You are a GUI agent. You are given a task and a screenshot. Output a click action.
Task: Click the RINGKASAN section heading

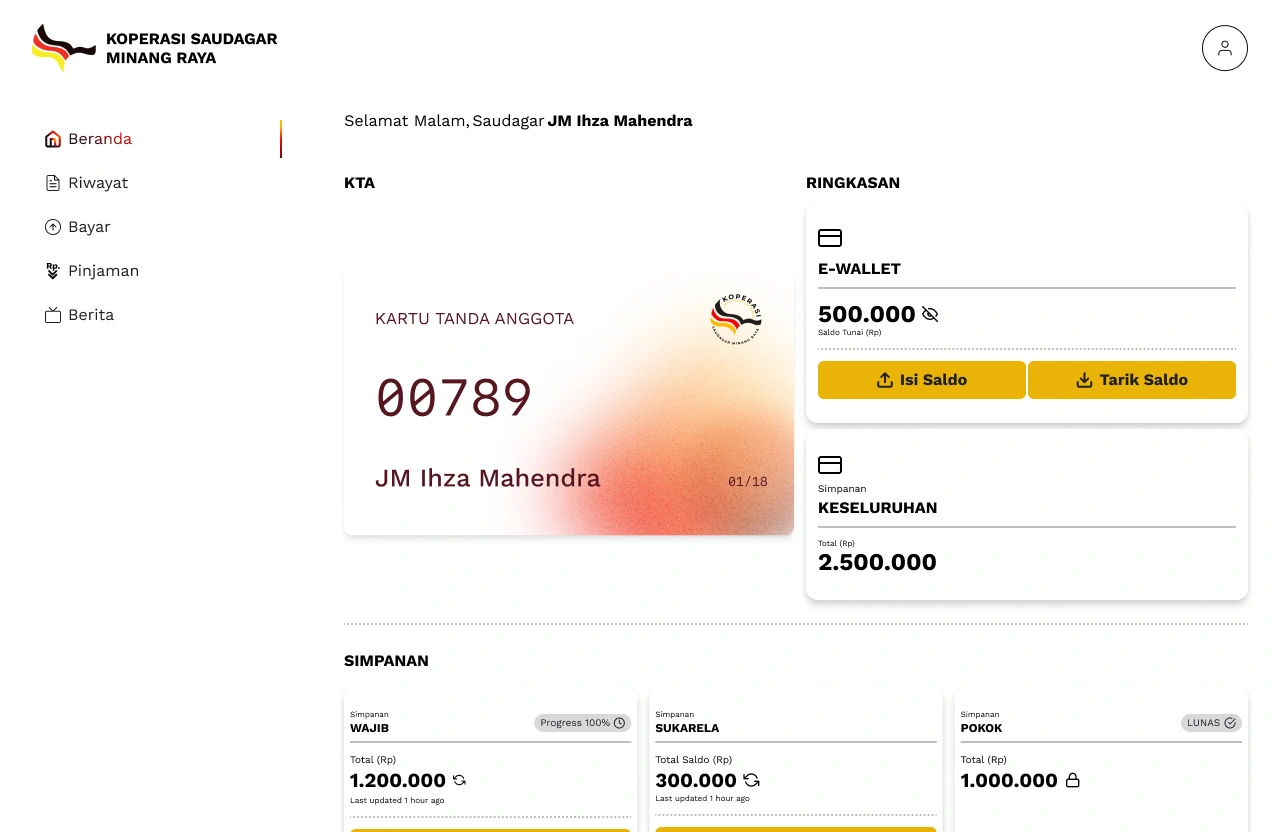click(x=853, y=183)
